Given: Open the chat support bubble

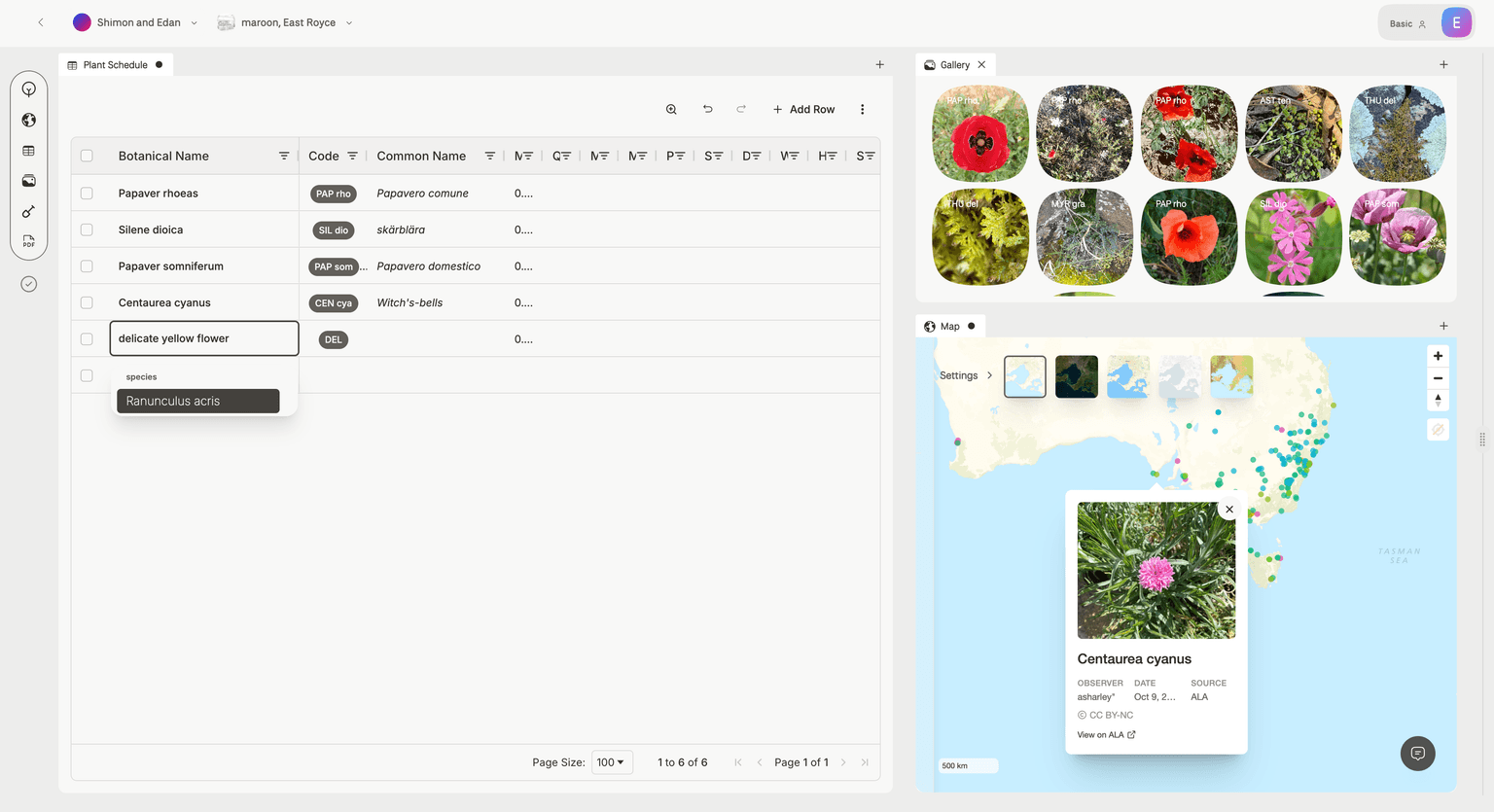Looking at the screenshot, I should point(1417,754).
